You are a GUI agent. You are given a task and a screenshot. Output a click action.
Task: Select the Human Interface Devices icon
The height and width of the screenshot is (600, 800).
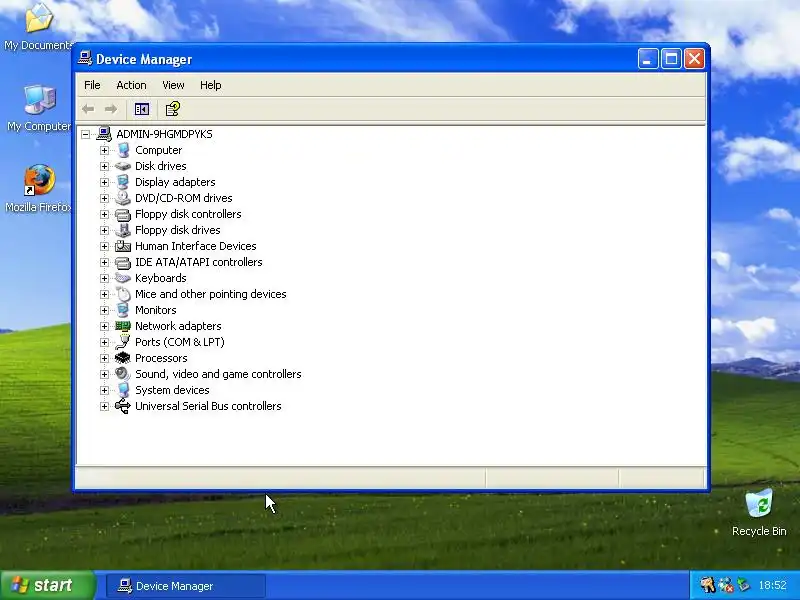pyautogui.click(x=123, y=246)
